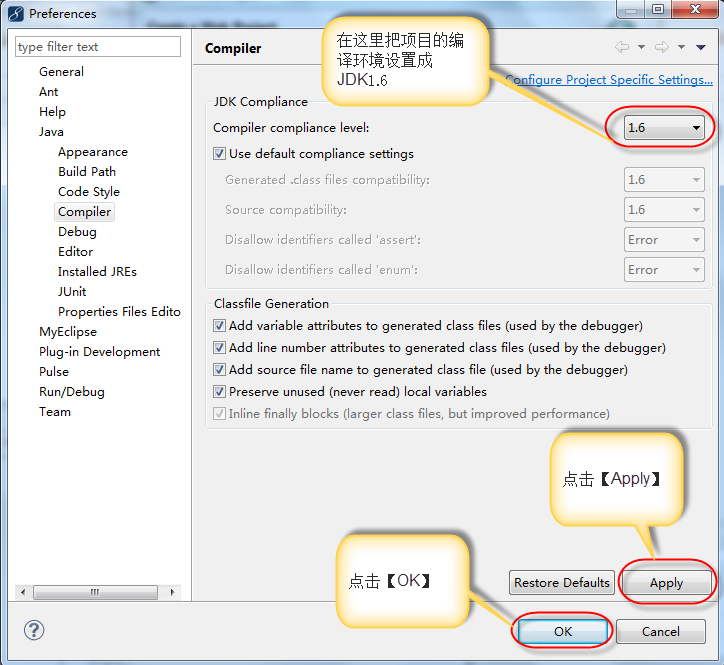Open Installed JREs preferences page
The image size is (724, 665).
click(97, 272)
